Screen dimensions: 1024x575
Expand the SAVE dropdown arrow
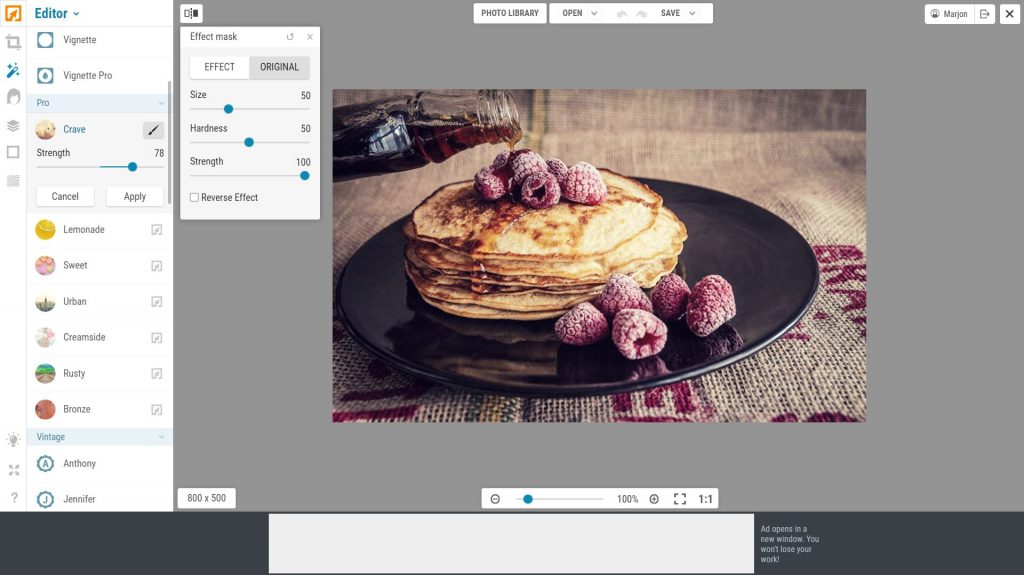(692, 13)
